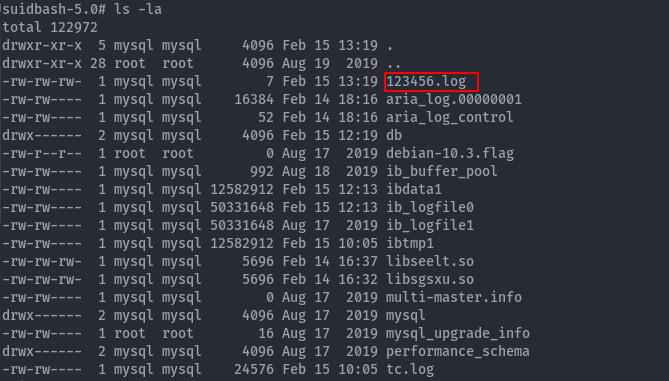Click the mysql directory entry name
This screenshot has width=669, height=381.
(x=406, y=315)
